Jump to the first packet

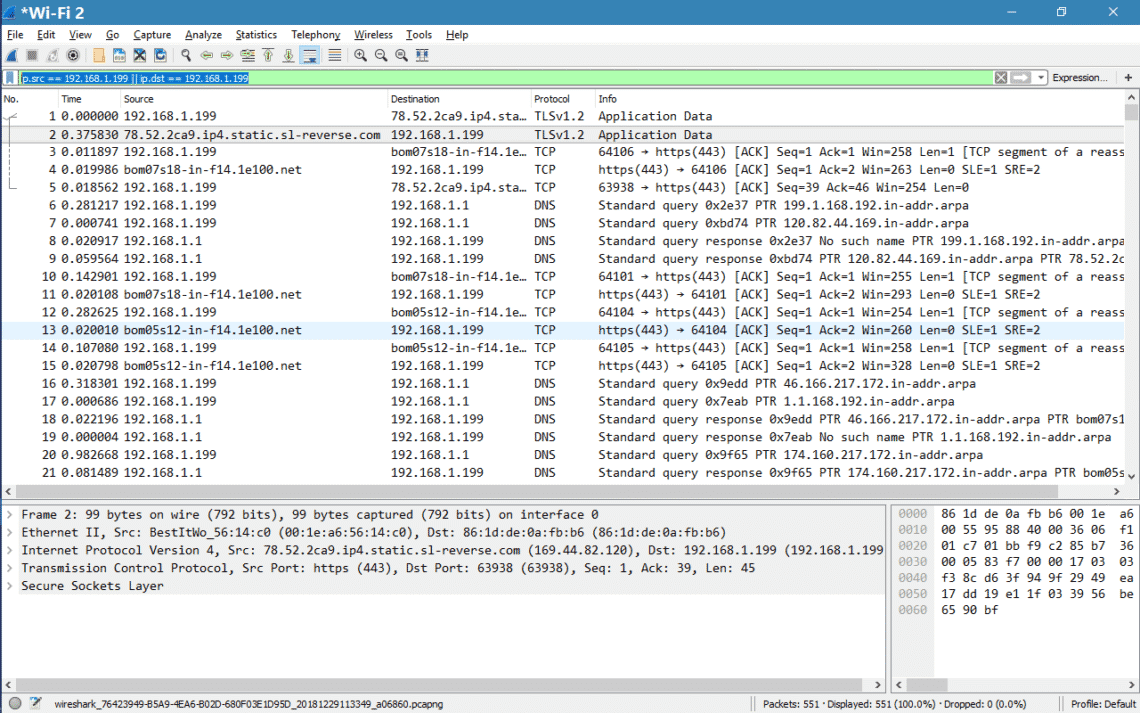(268, 55)
